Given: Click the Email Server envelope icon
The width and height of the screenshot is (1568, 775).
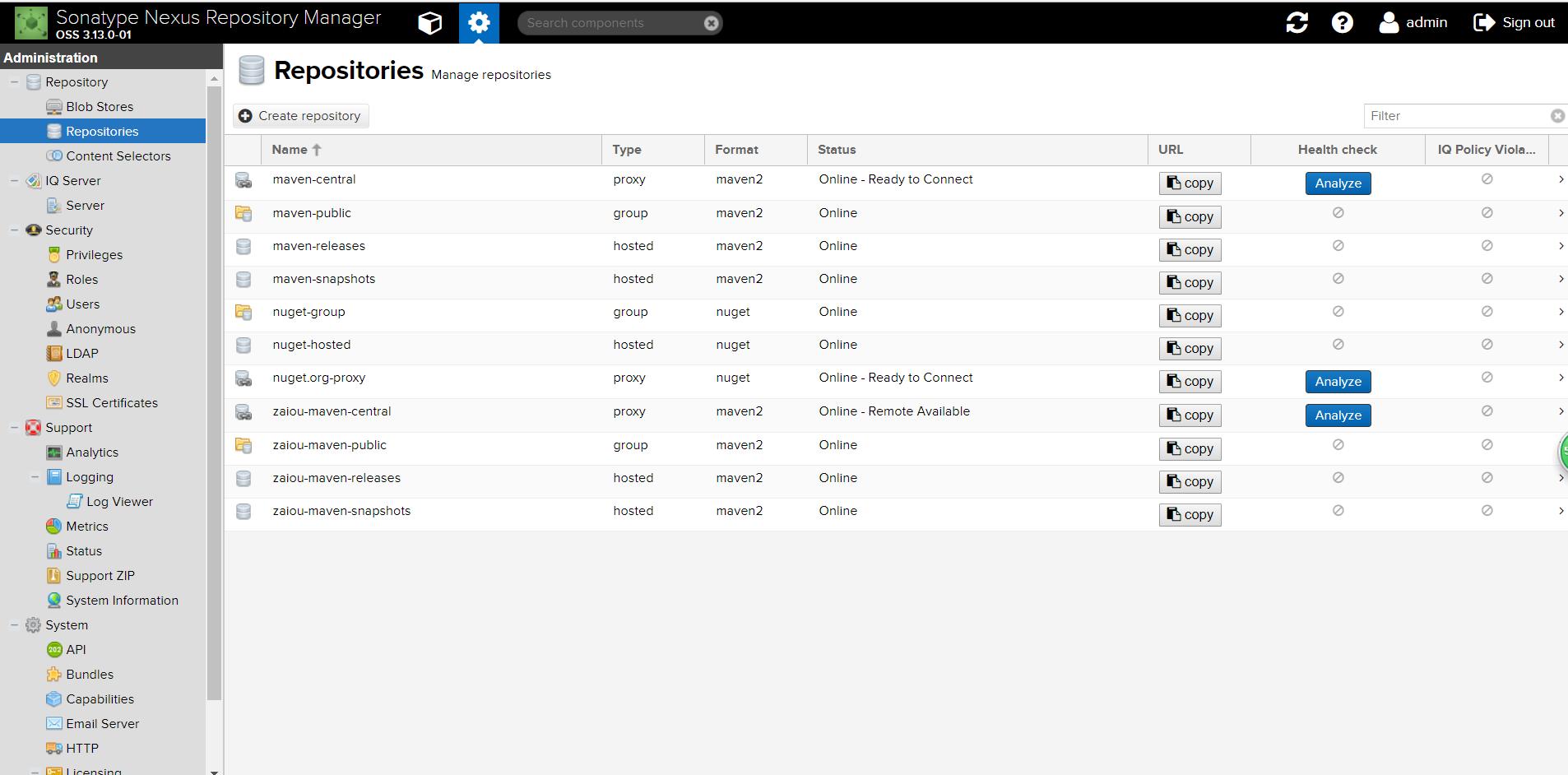Looking at the screenshot, I should pyautogui.click(x=54, y=724).
